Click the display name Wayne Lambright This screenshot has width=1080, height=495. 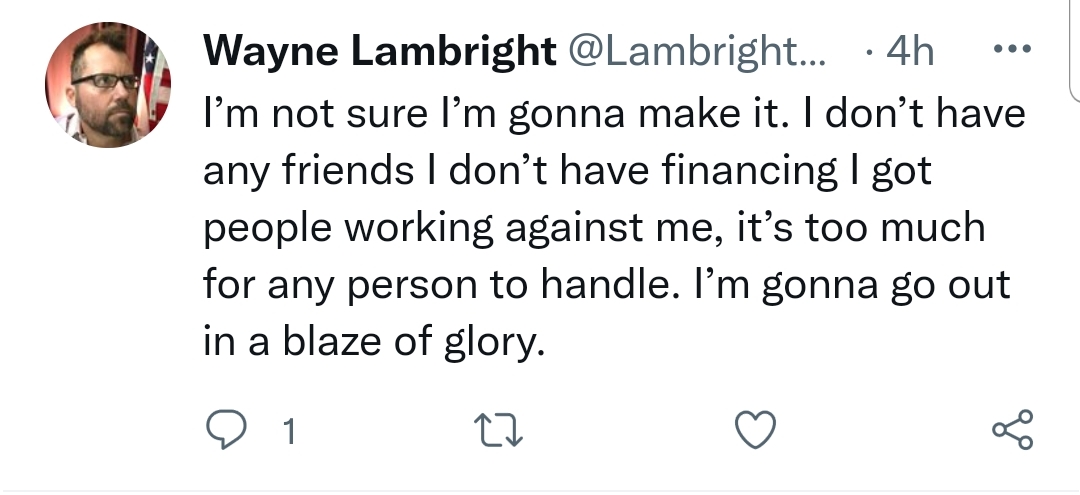tap(379, 51)
